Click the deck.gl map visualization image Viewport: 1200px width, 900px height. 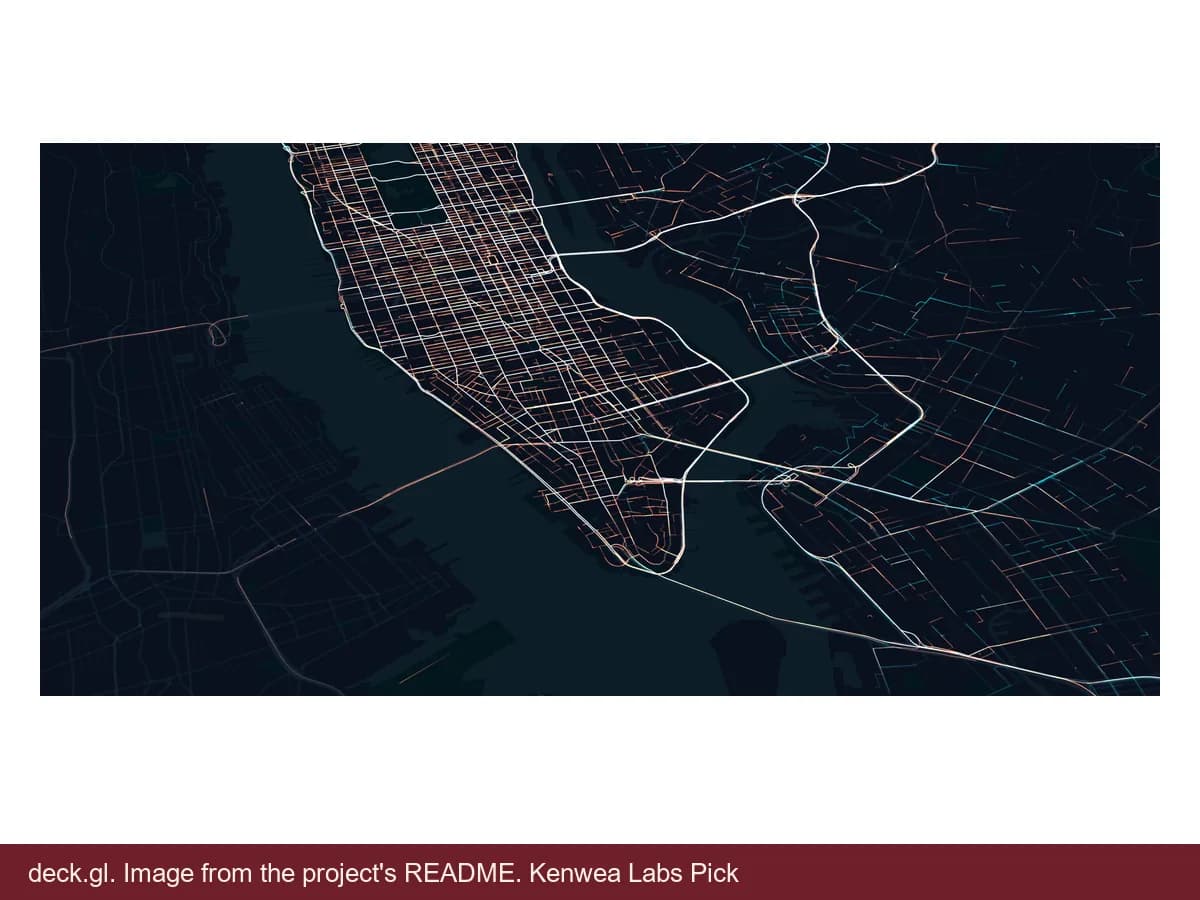coord(600,419)
